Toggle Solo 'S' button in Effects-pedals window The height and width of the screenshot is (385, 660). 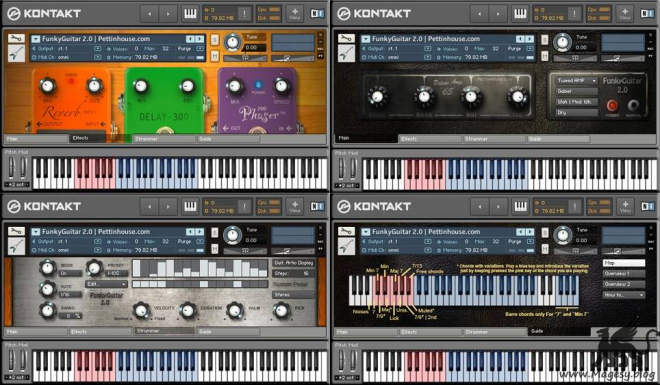coord(215,40)
